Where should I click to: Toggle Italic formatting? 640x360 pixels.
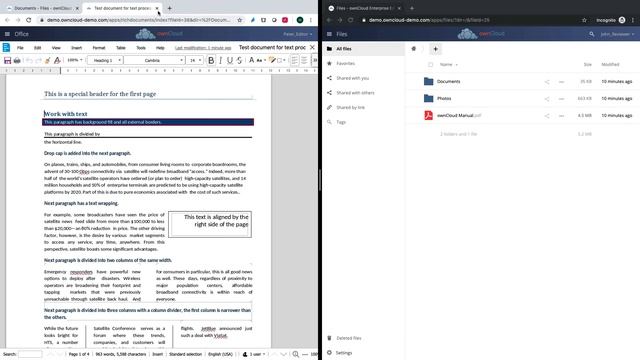coord(220,60)
